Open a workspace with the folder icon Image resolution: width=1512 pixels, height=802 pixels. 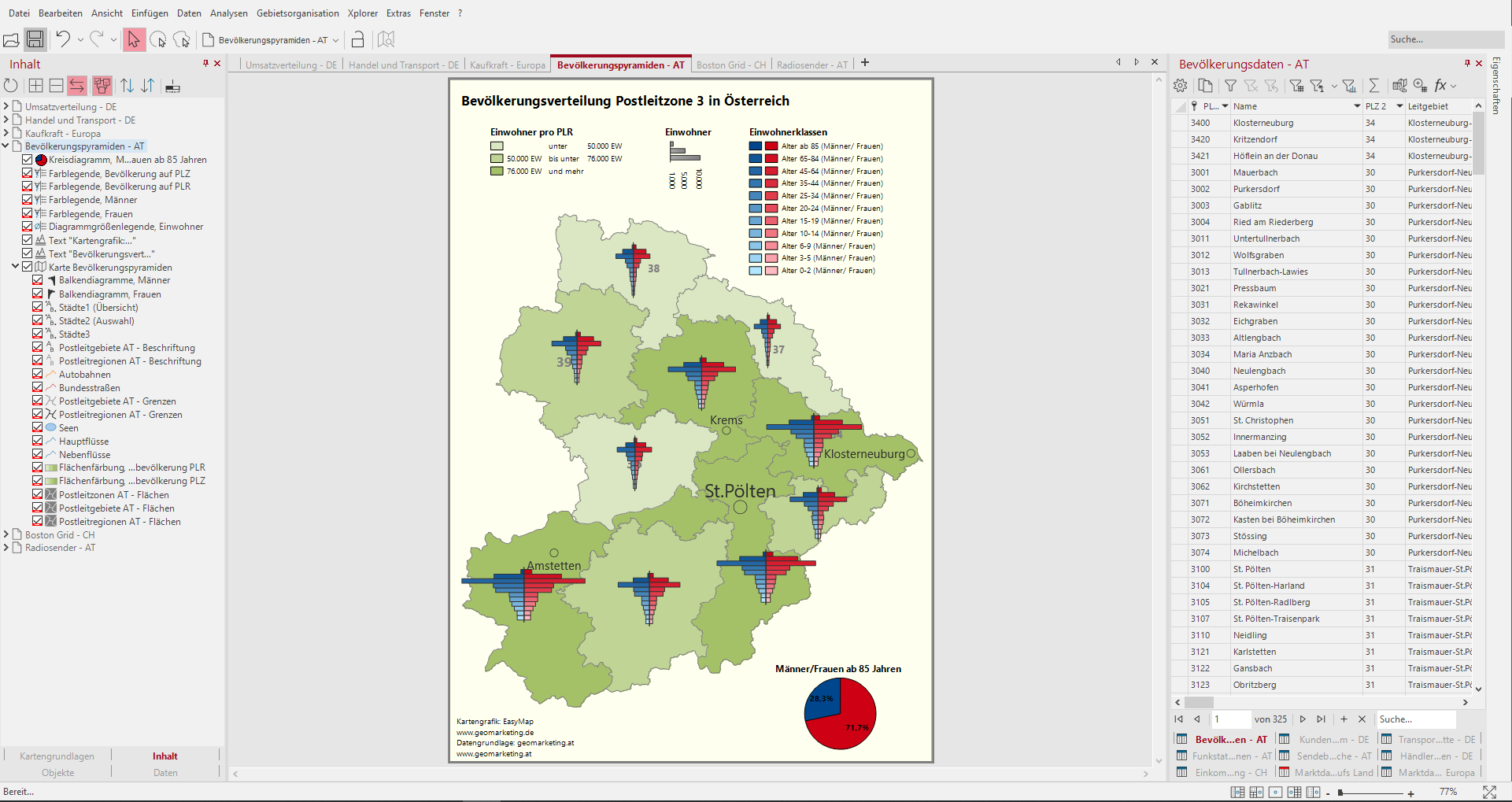(x=11, y=39)
